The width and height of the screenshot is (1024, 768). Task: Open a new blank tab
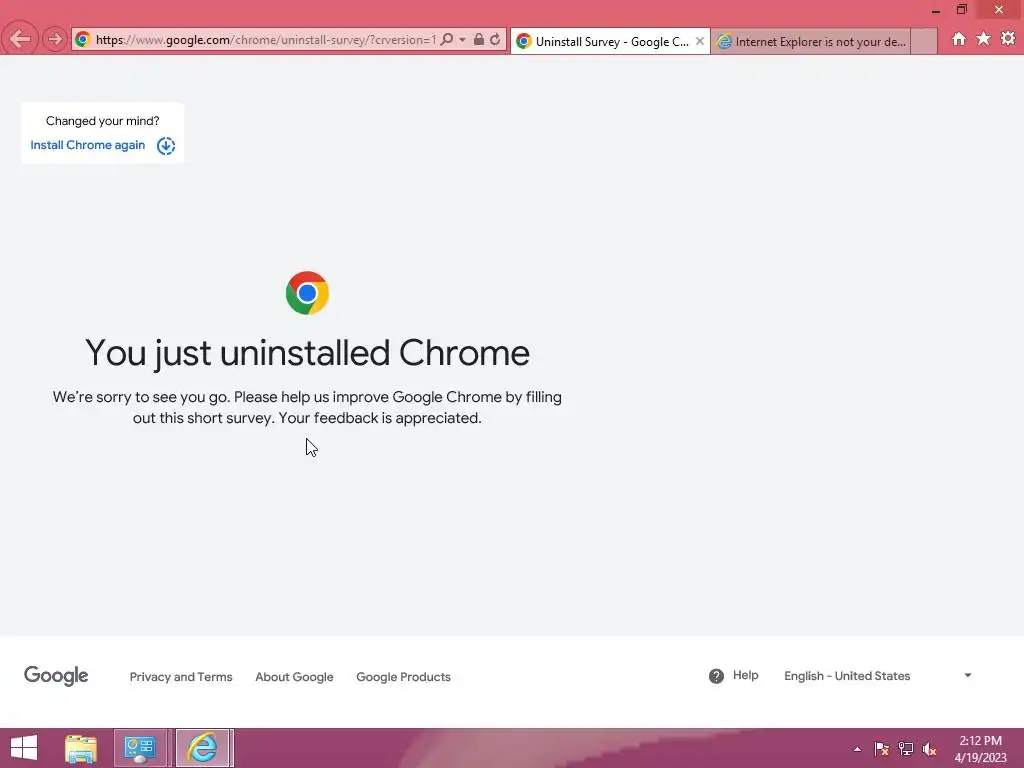(923, 41)
